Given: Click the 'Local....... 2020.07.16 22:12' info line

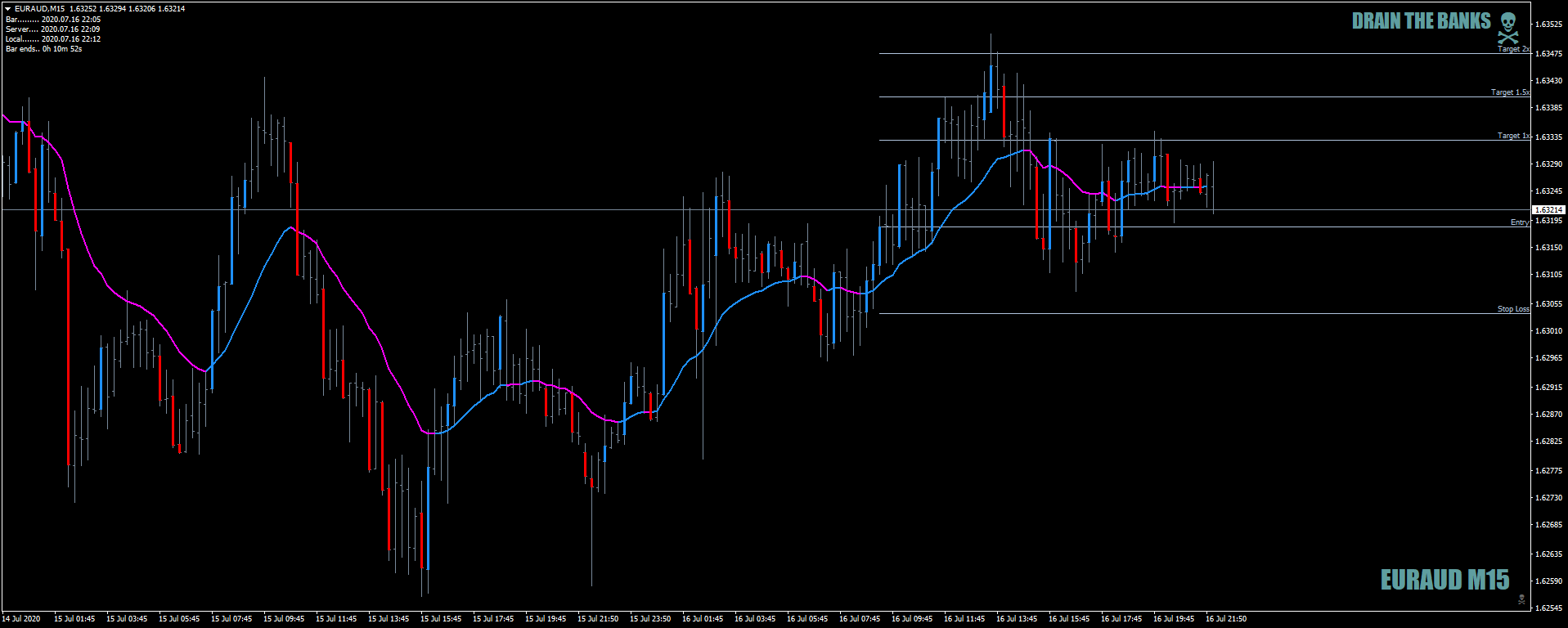Looking at the screenshot, I should click(53, 38).
